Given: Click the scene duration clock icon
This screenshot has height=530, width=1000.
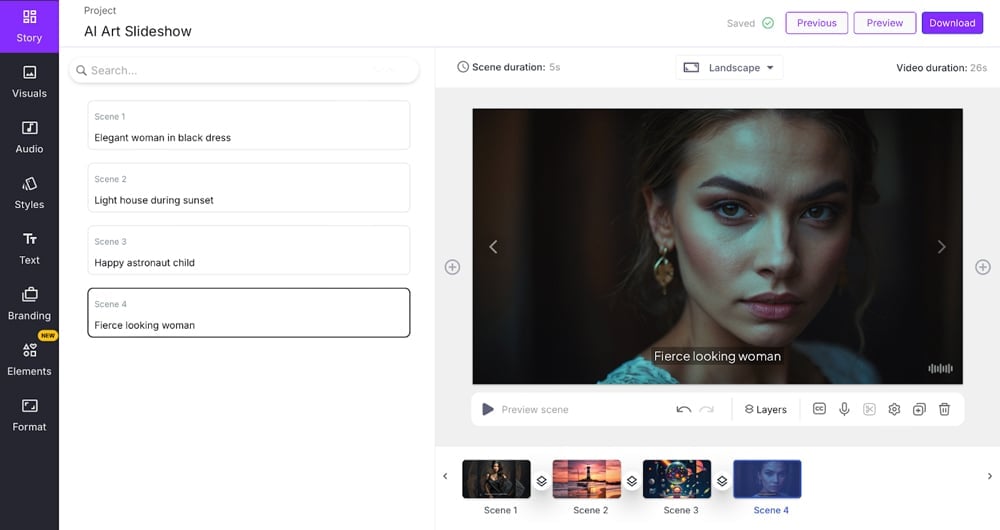Looking at the screenshot, I should 463,67.
